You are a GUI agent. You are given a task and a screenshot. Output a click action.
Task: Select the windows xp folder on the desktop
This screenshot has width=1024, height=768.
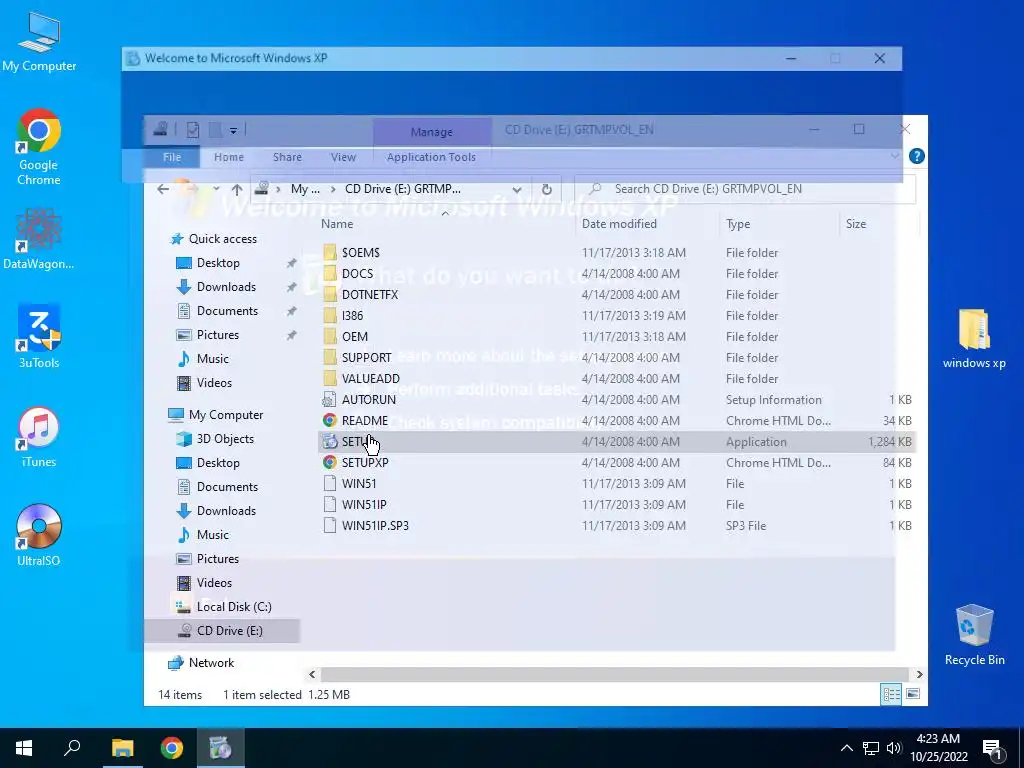974,338
